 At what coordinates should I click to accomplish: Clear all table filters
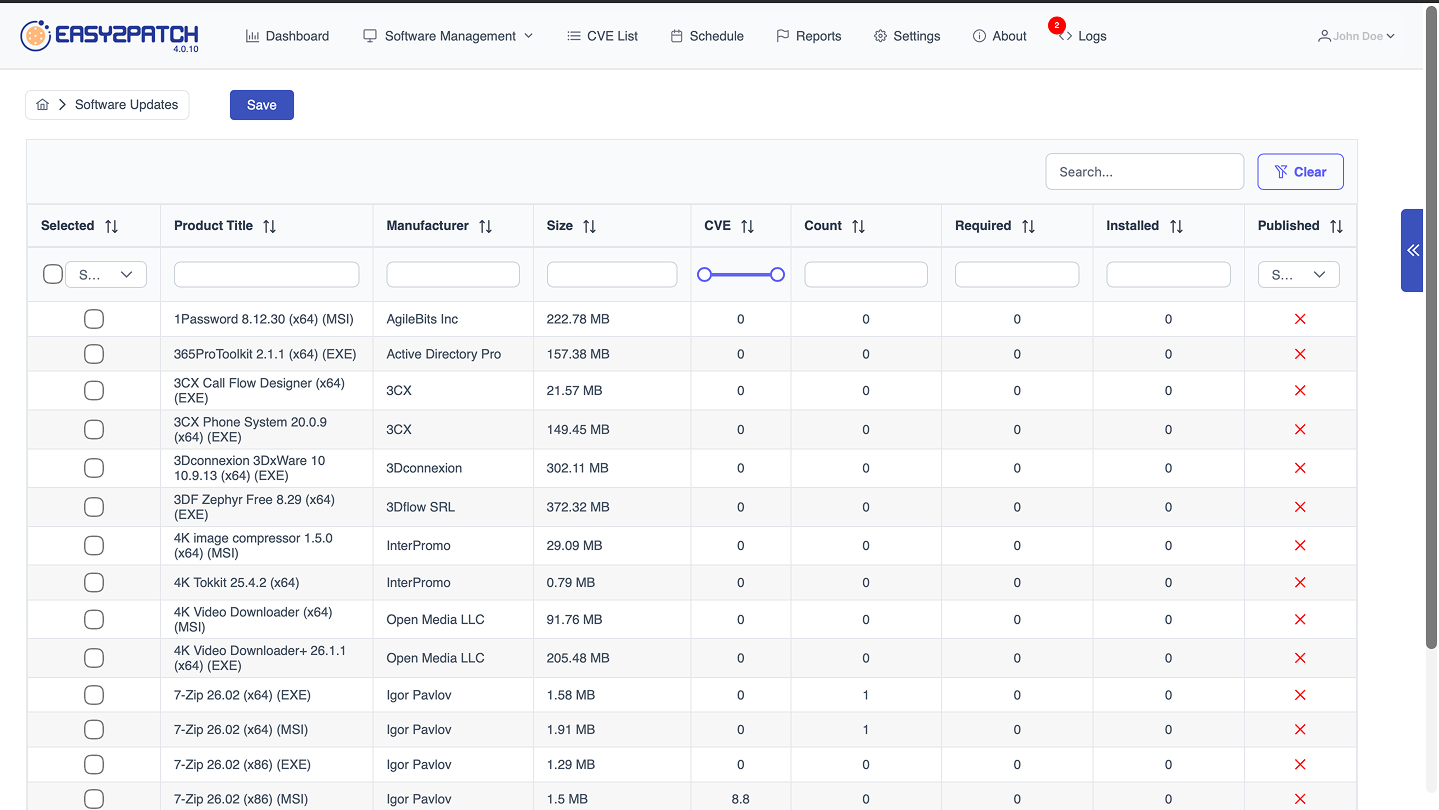(1300, 172)
